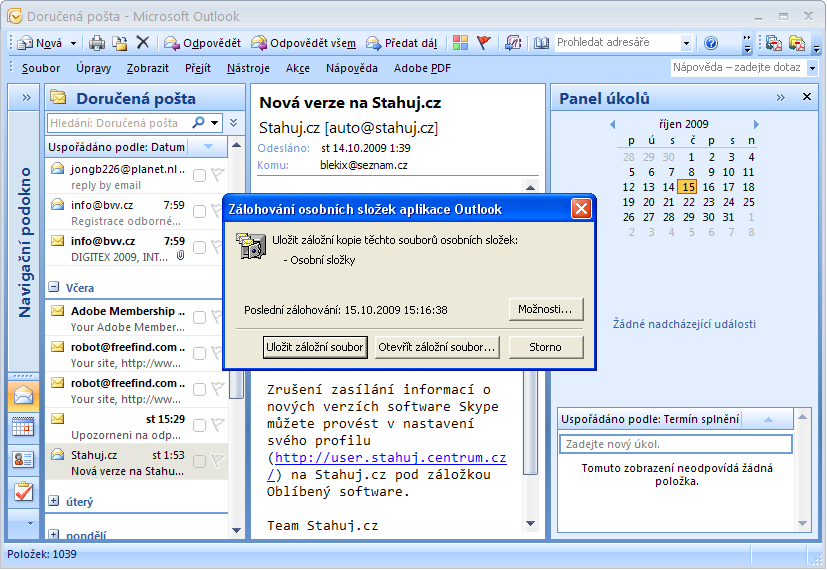Open navigation buttons configure arrow
This screenshot has height=570, width=827.
pos(30,524)
